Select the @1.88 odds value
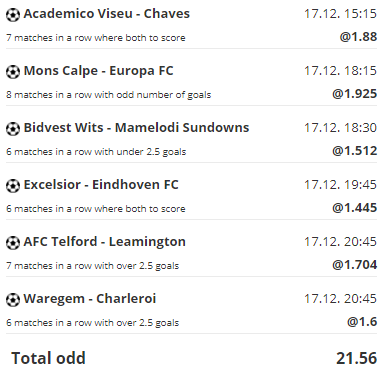The image size is (384, 380). (x=358, y=37)
